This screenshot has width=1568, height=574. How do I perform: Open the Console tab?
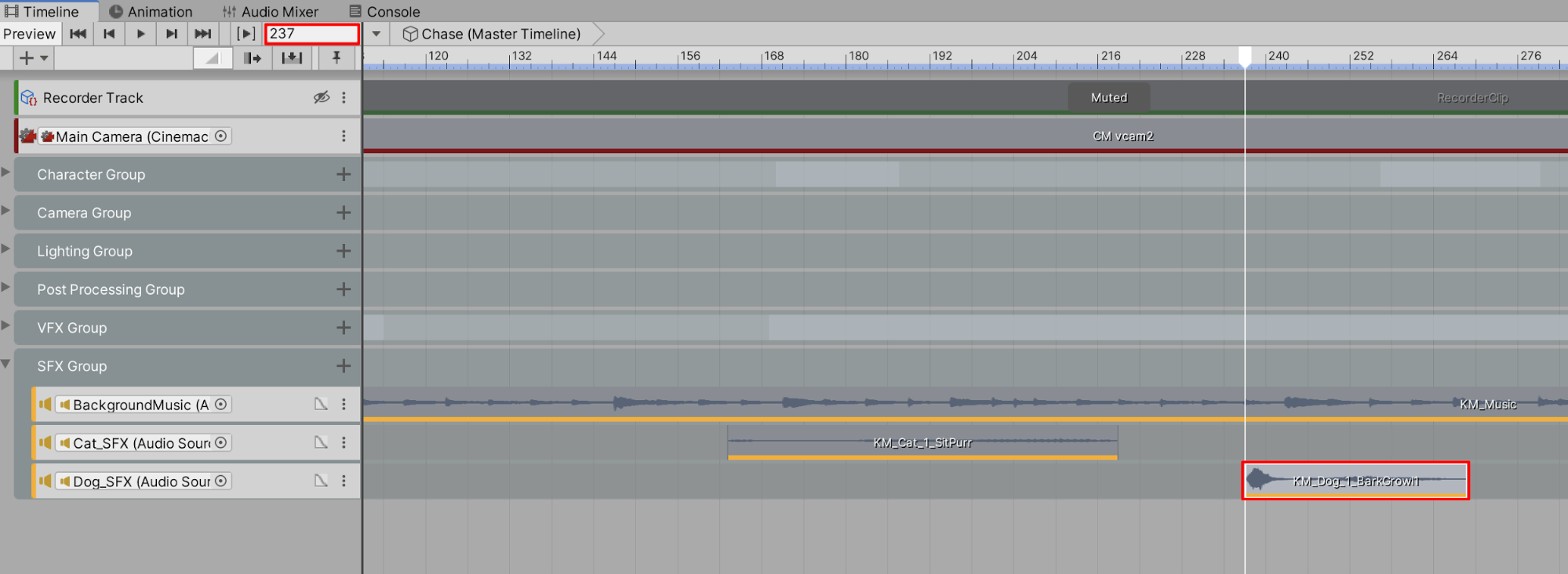384,12
